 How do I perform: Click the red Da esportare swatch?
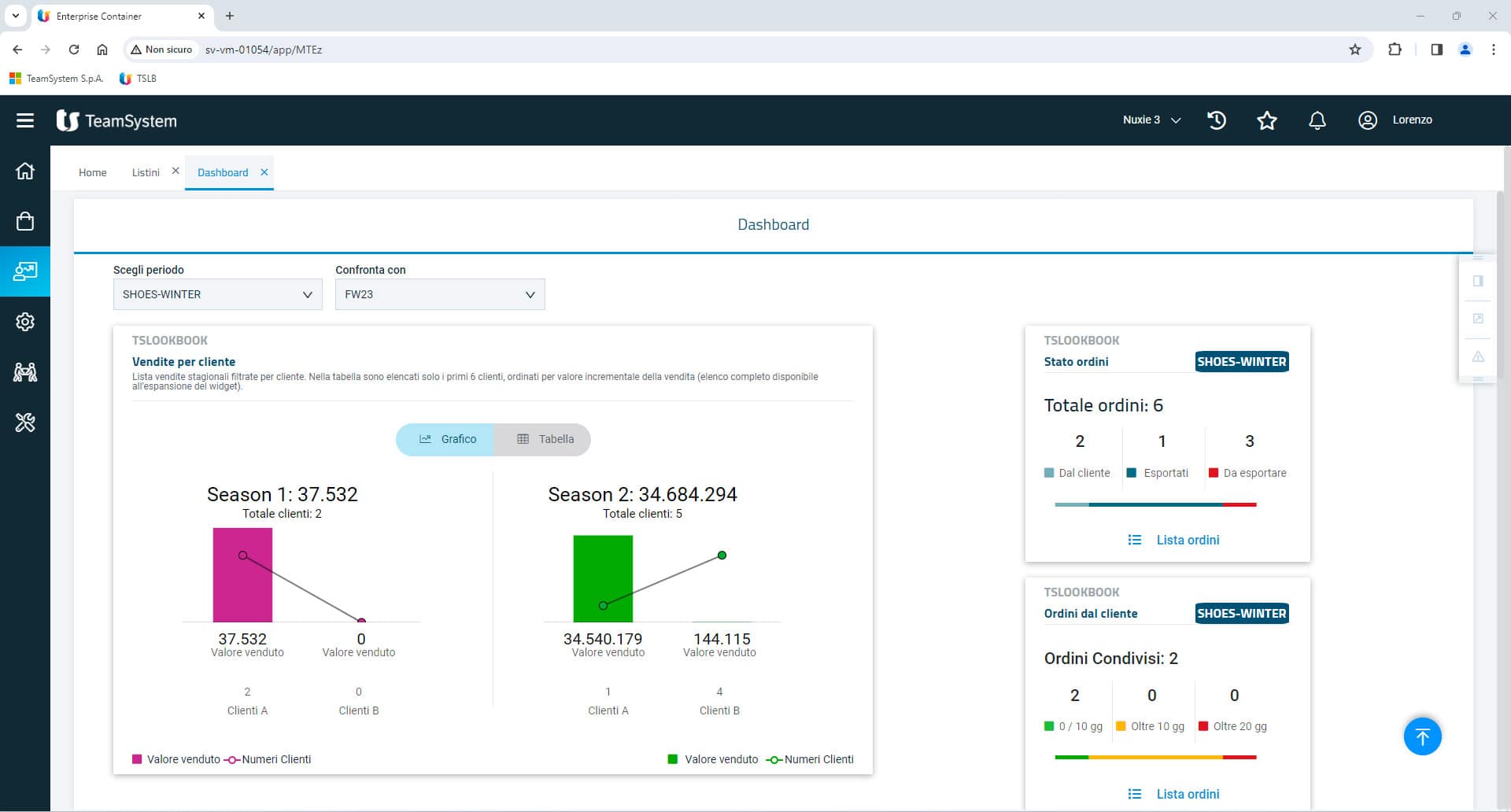click(1214, 473)
